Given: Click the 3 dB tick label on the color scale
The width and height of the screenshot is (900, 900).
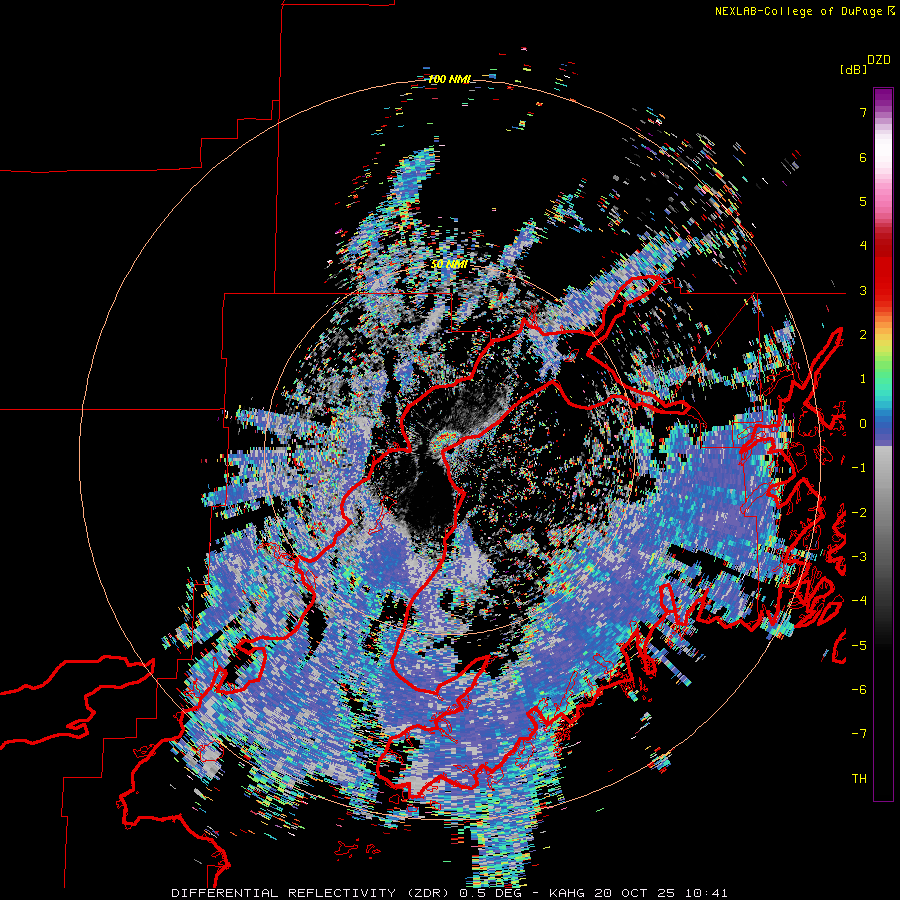Looking at the screenshot, I should click(863, 290).
